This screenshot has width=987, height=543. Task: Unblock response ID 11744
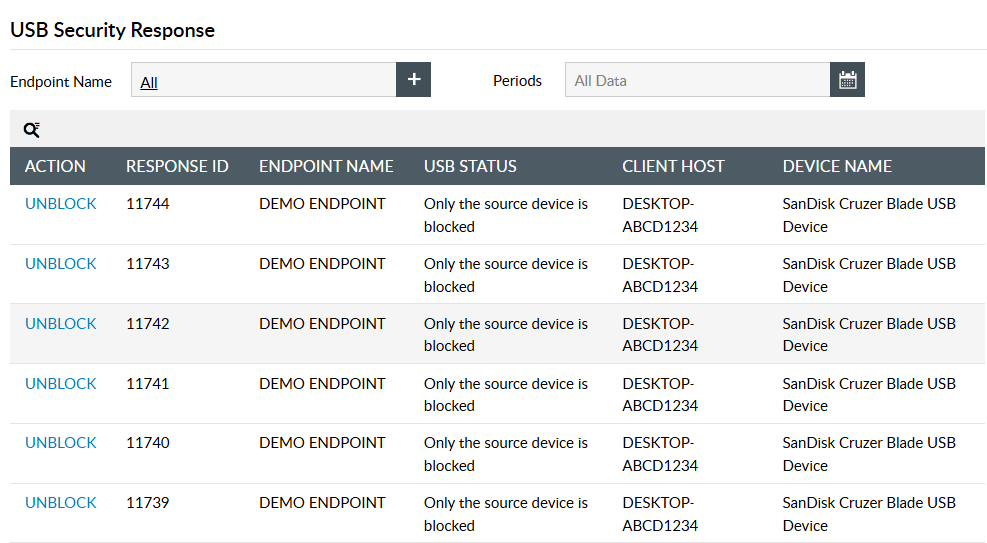tap(61, 204)
